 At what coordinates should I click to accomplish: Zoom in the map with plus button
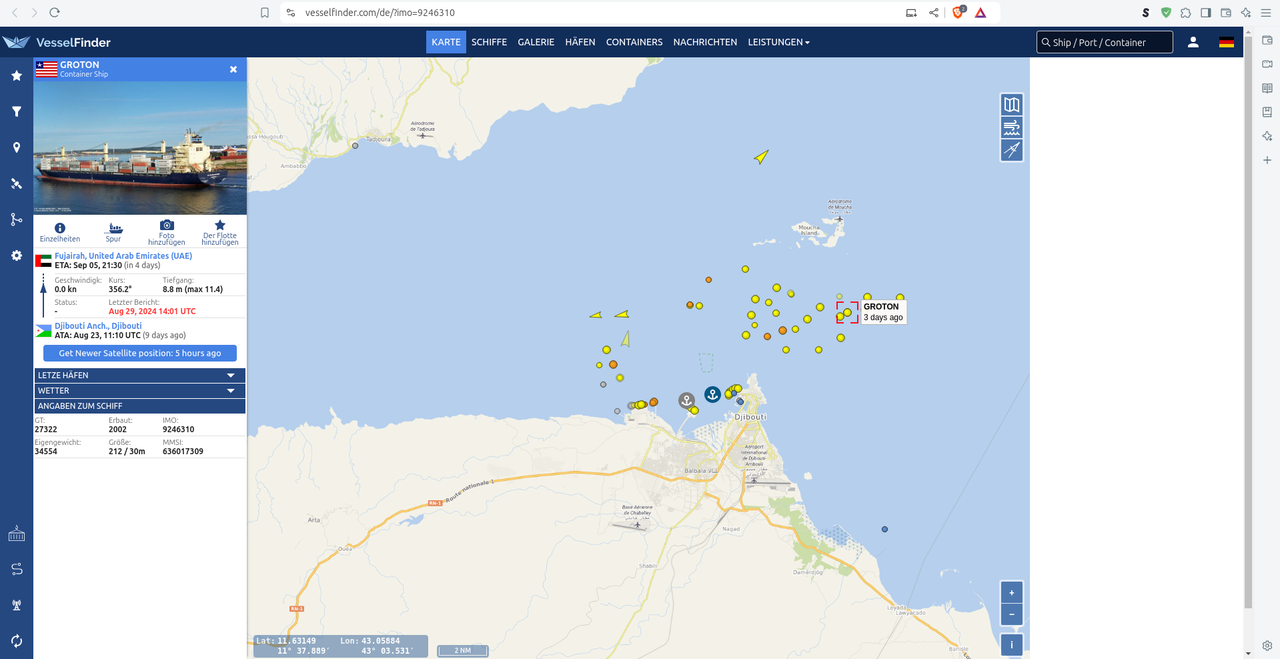[1011, 592]
